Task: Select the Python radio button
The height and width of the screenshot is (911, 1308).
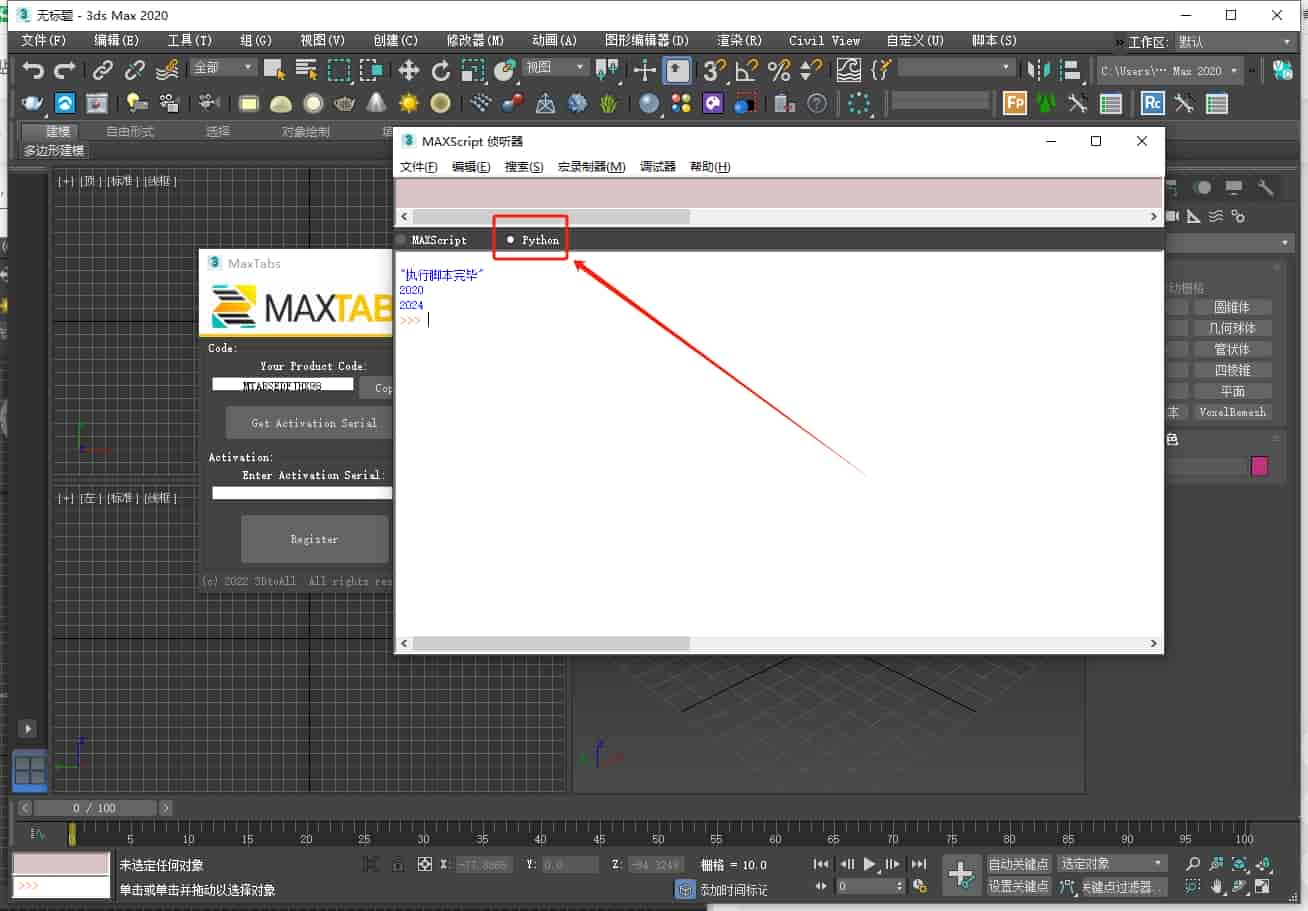Action: point(533,240)
